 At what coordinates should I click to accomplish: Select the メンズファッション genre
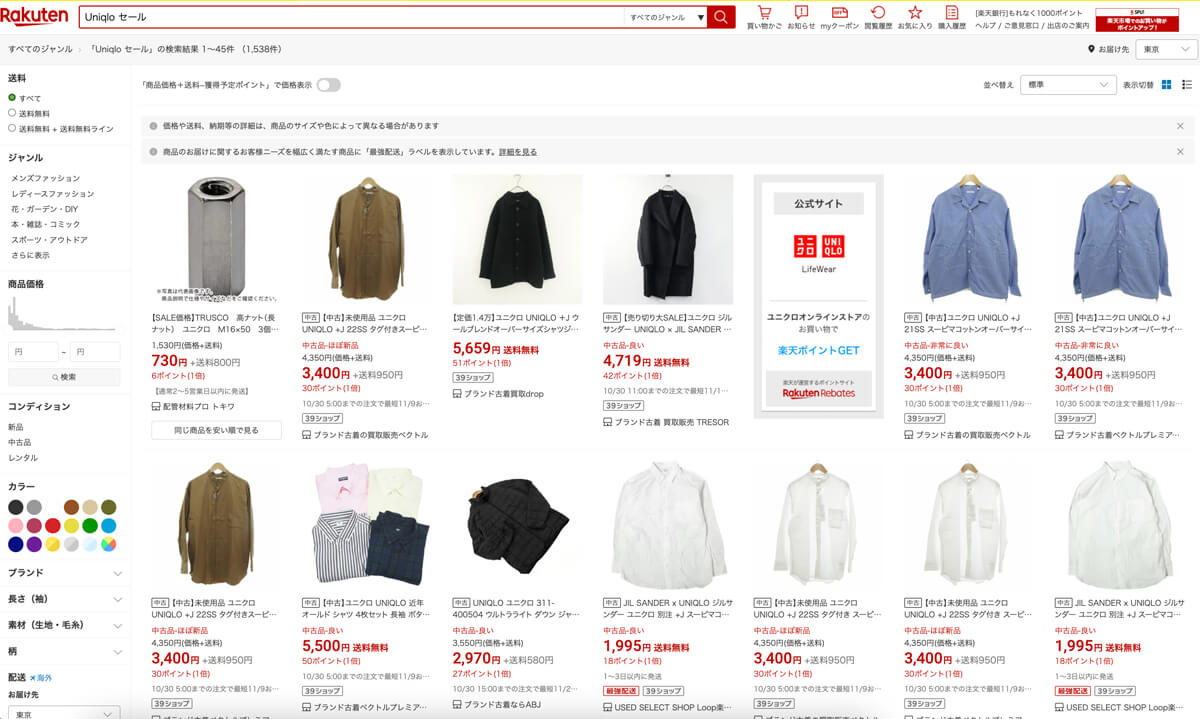[x=46, y=178]
